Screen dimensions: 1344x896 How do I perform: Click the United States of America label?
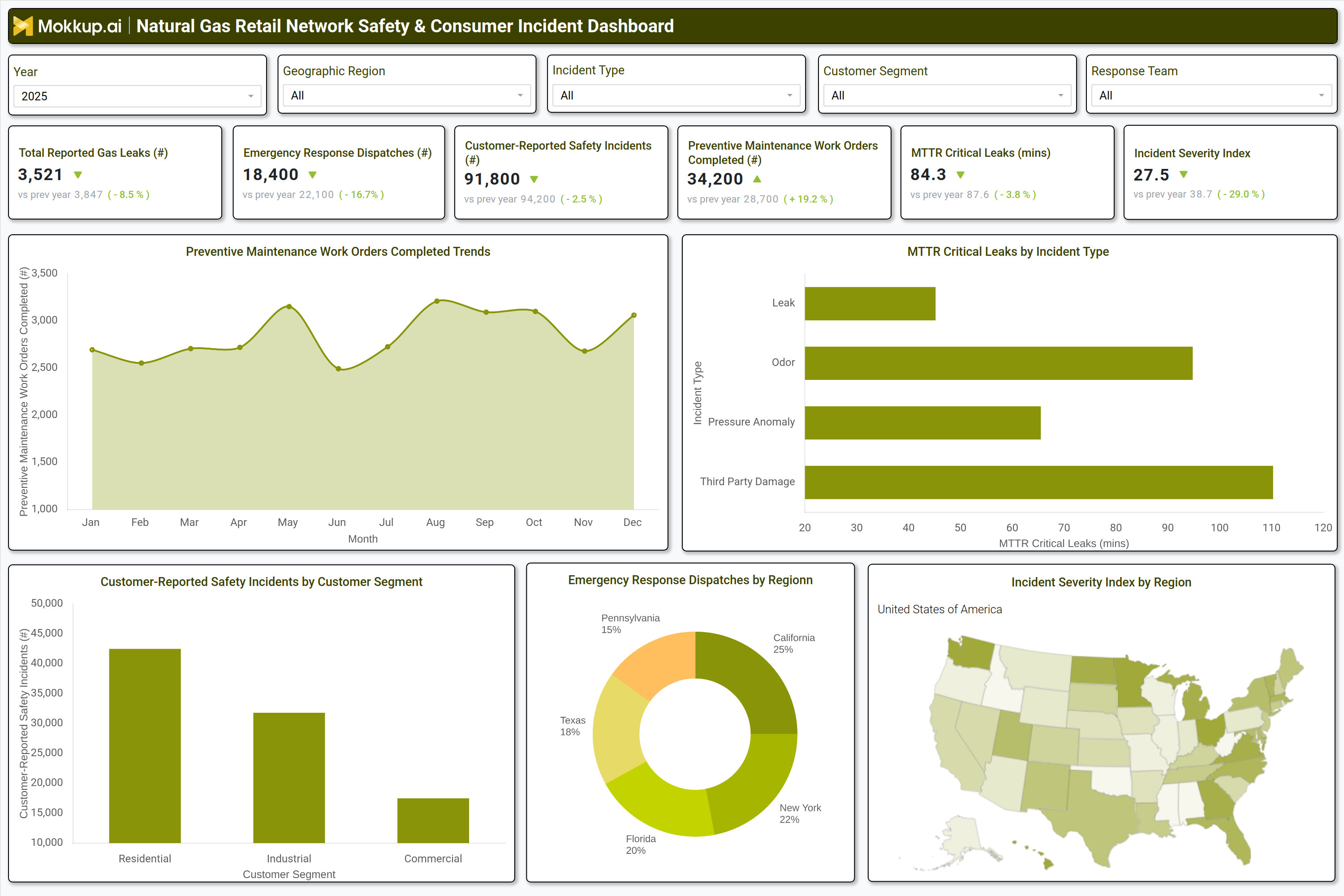click(939, 609)
